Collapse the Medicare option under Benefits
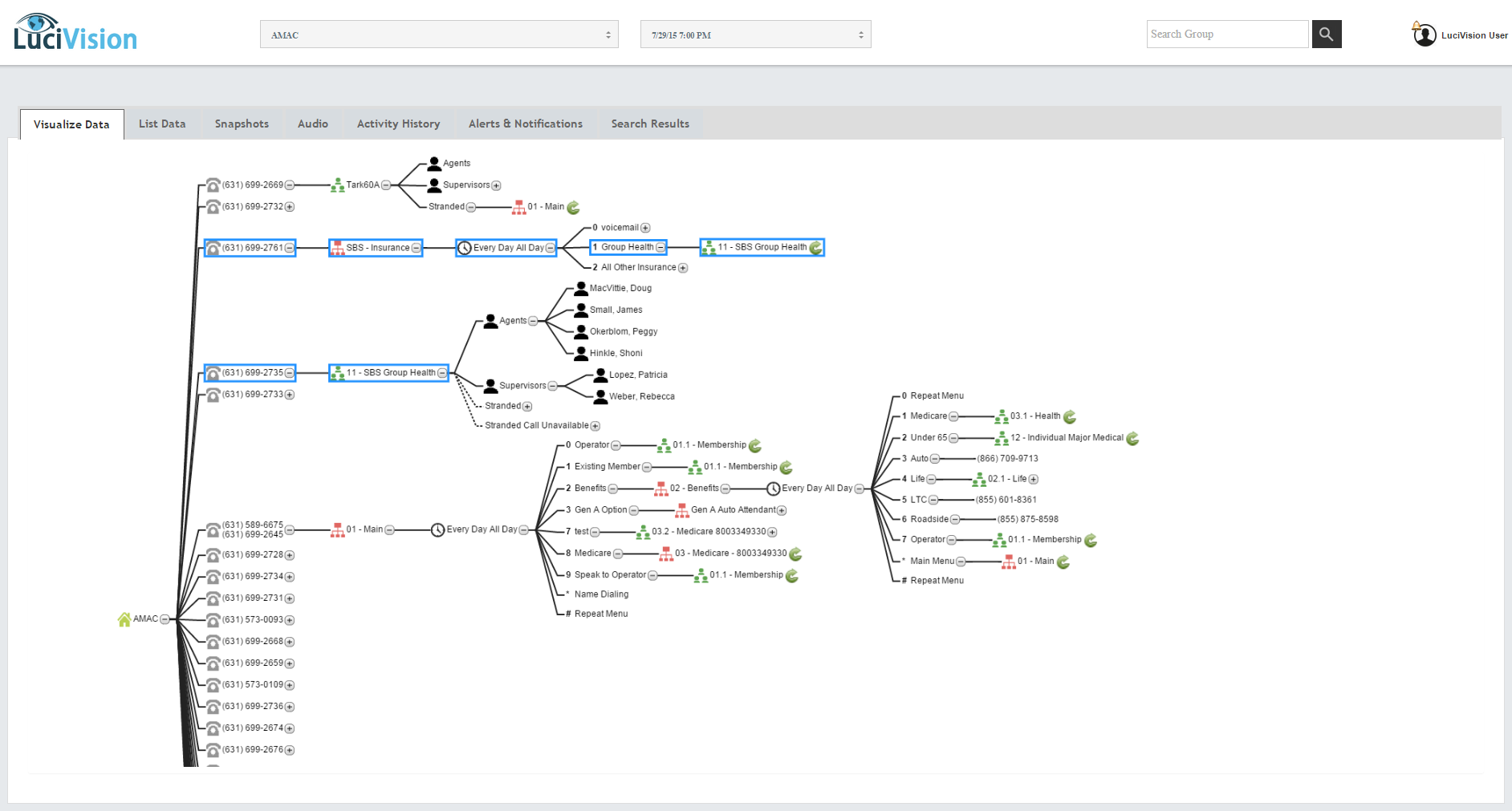Viewport: 1512px width, 811px height. [953, 416]
